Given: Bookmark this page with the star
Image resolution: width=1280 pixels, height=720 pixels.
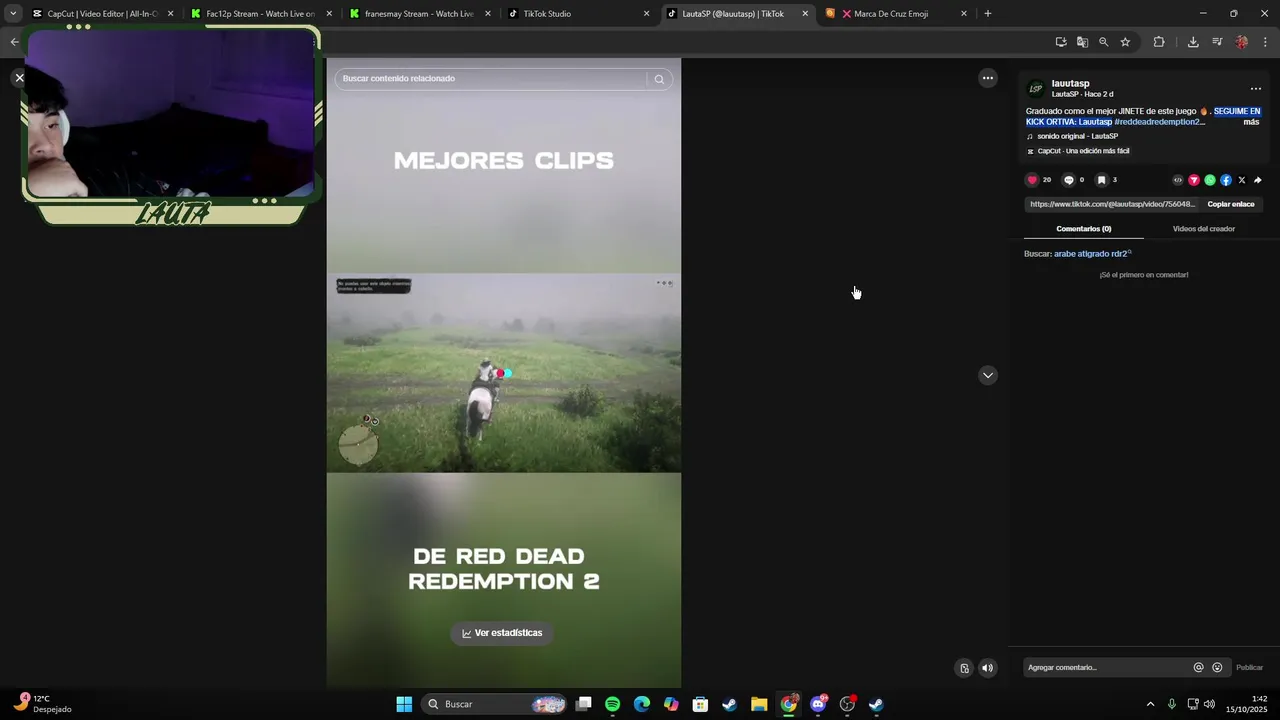Looking at the screenshot, I should coord(1125,42).
